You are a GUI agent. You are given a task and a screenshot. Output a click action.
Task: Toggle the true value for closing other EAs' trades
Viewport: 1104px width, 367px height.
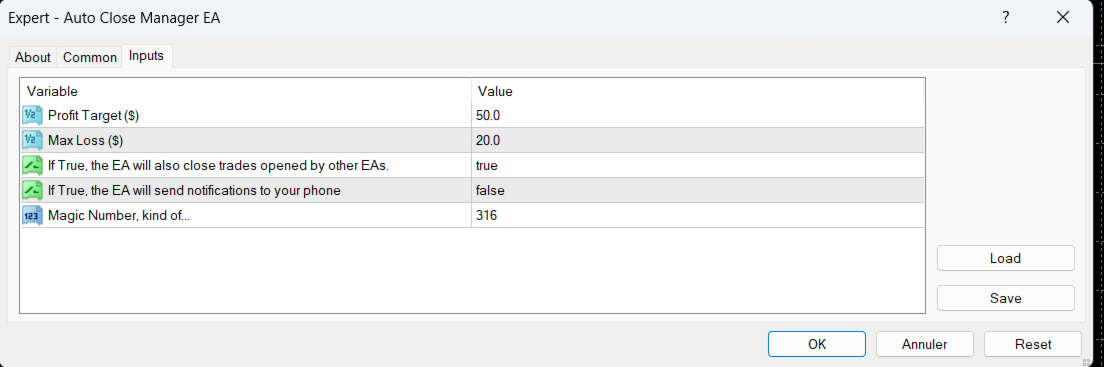[x=697, y=166]
